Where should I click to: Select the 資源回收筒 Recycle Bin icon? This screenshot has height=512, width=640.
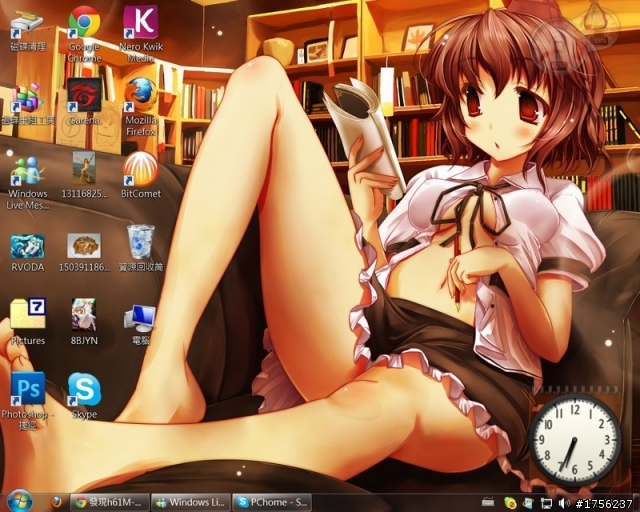click(141, 249)
